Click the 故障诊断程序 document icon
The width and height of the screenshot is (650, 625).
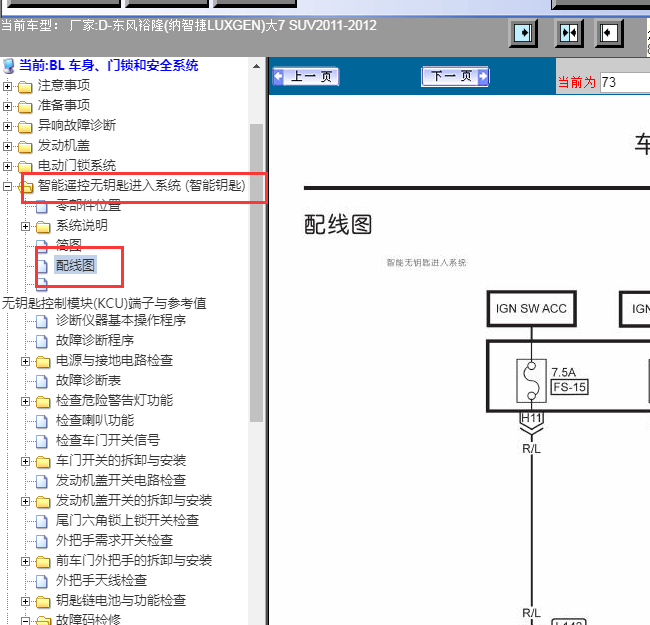coord(41,341)
